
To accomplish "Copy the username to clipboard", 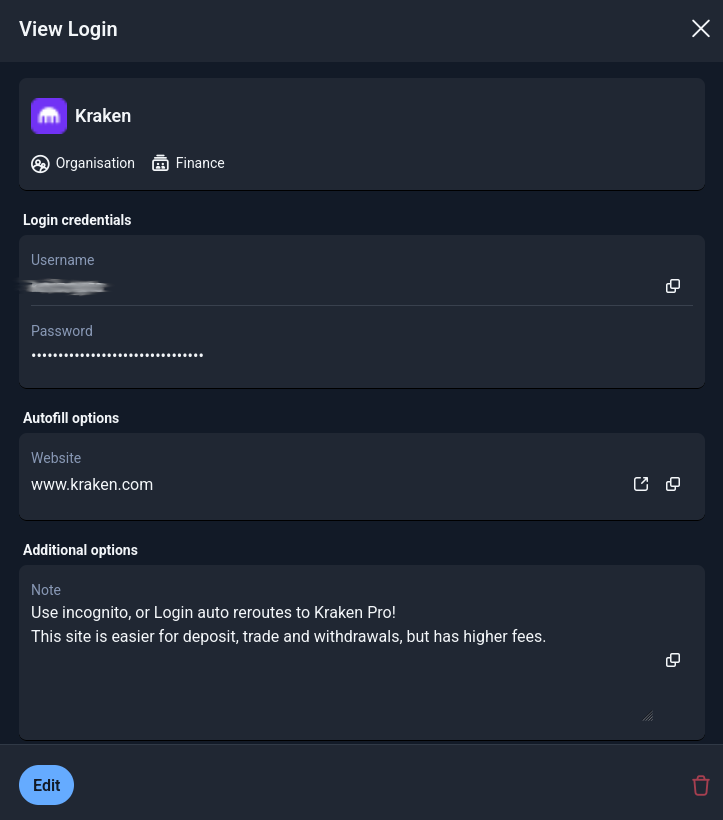I will pos(673,286).
